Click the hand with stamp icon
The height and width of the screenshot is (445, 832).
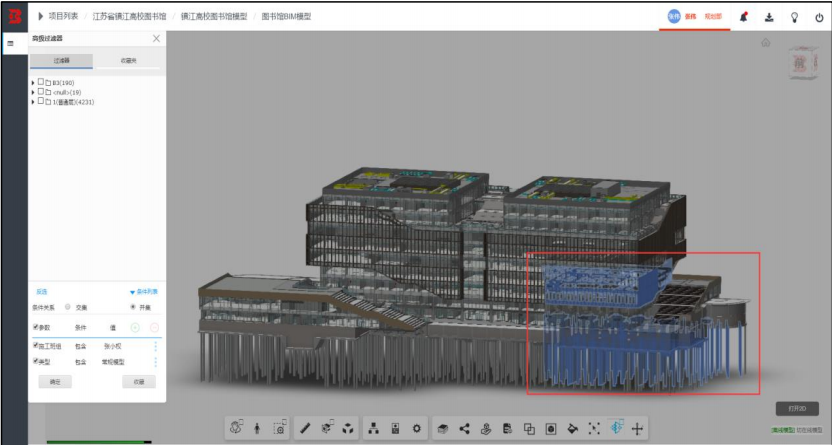pyautogui.click(x=486, y=429)
